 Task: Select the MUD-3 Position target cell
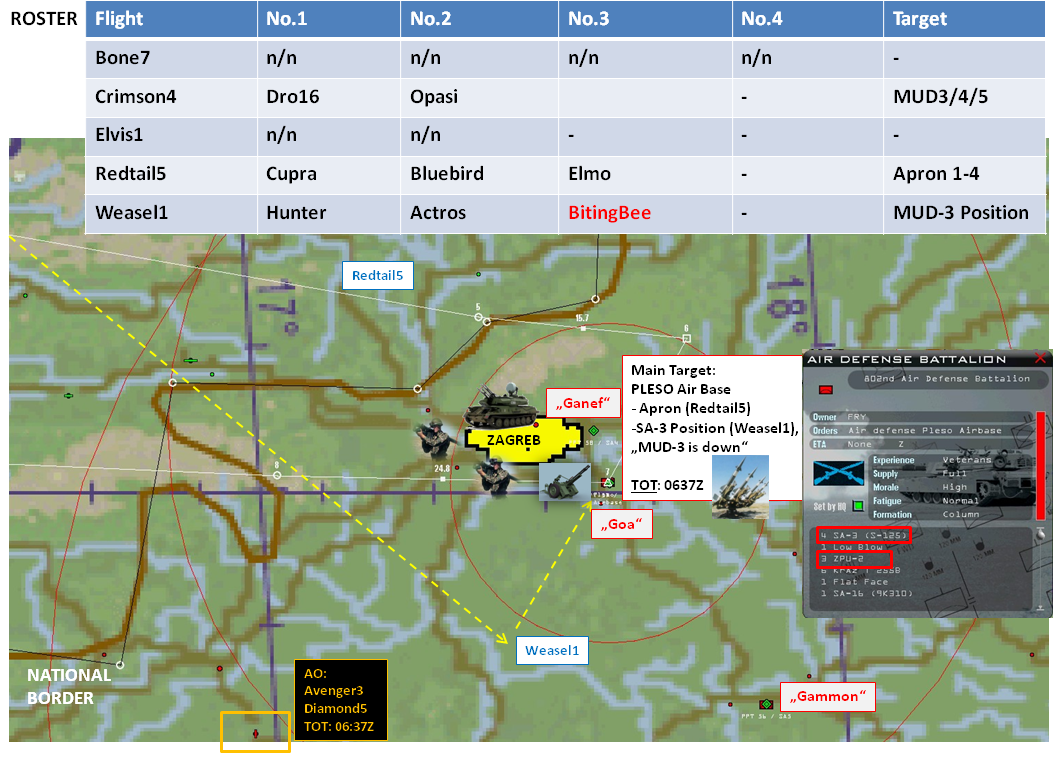click(964, 213)
